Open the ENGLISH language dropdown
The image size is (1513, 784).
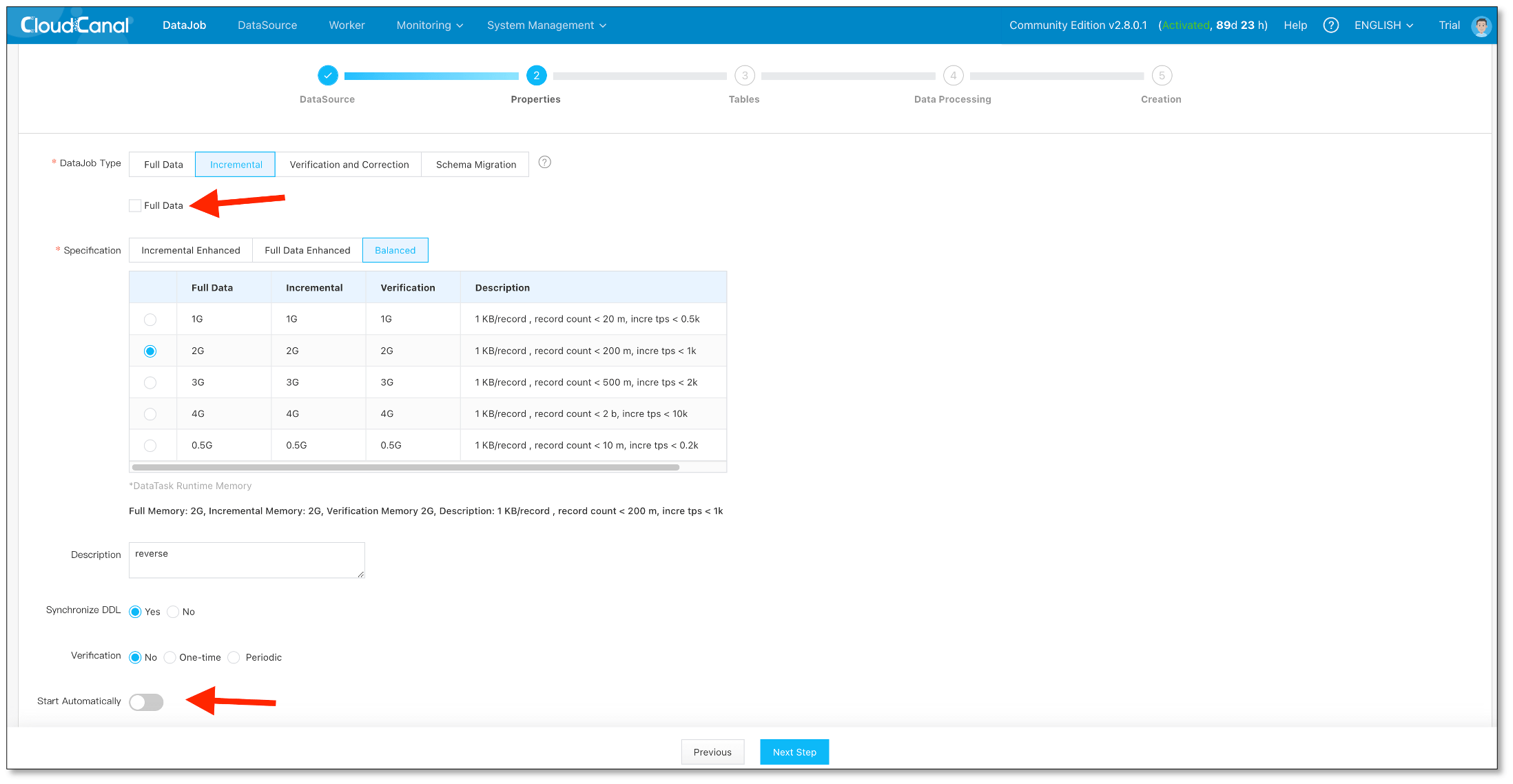click(x=1383, y=25)
